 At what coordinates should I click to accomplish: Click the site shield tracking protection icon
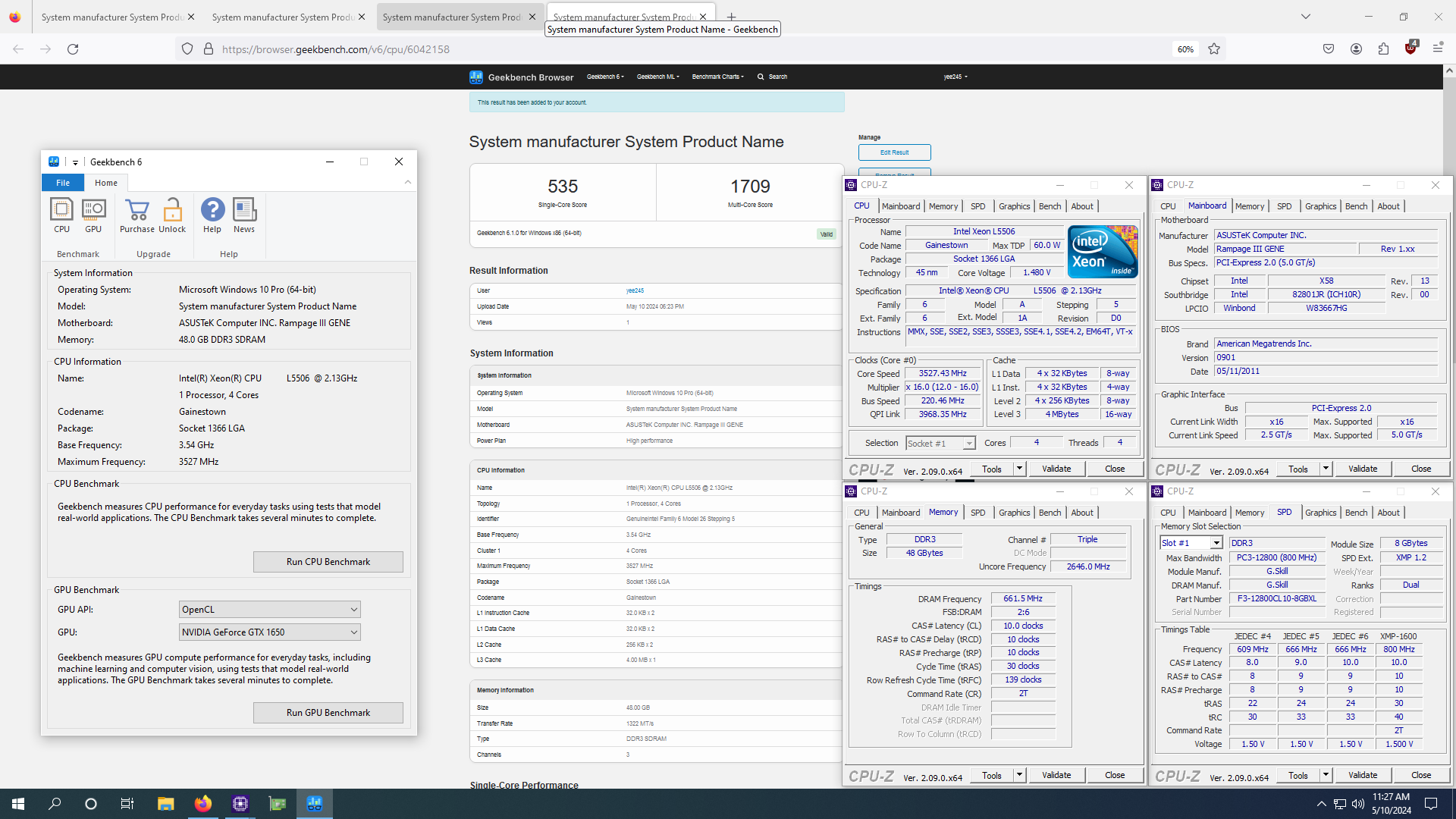[x=187, y=49]
